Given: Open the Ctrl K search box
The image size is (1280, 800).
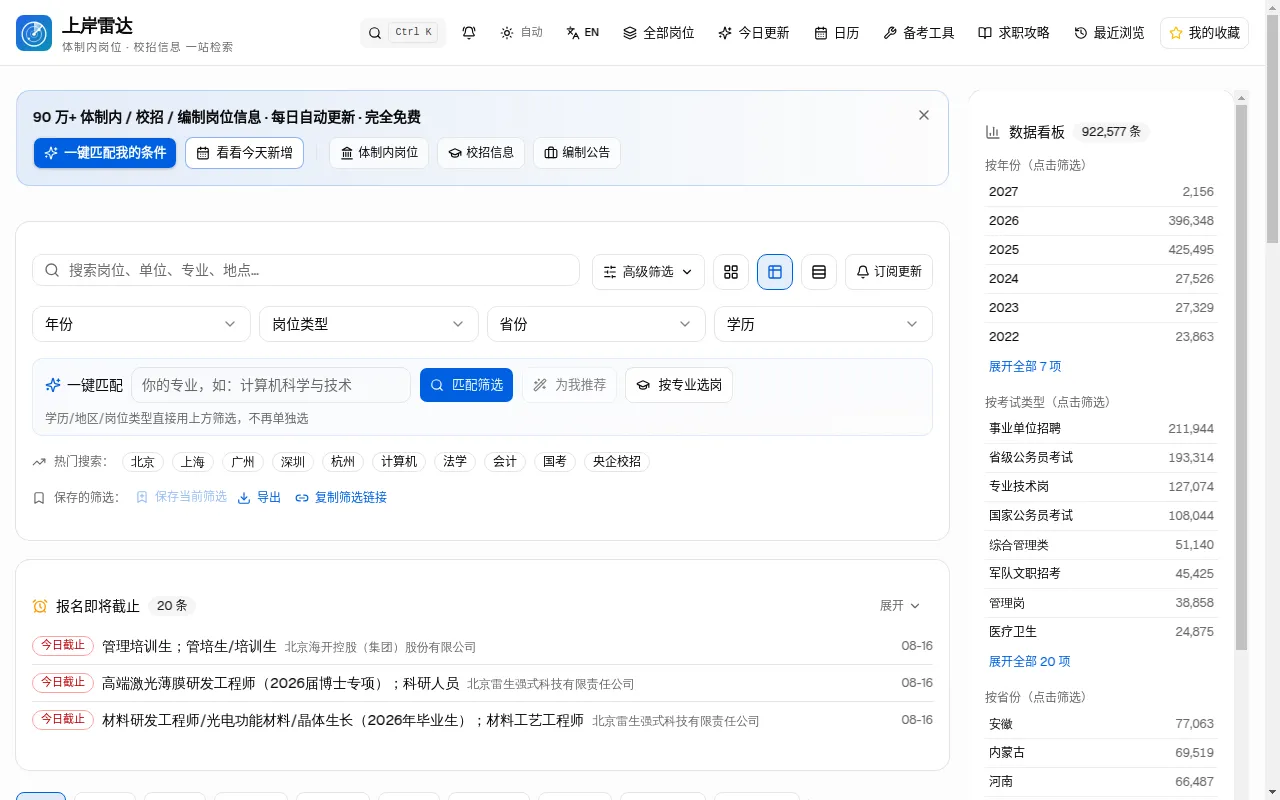Looking at the screenshot, I should [x=403, y=33].
